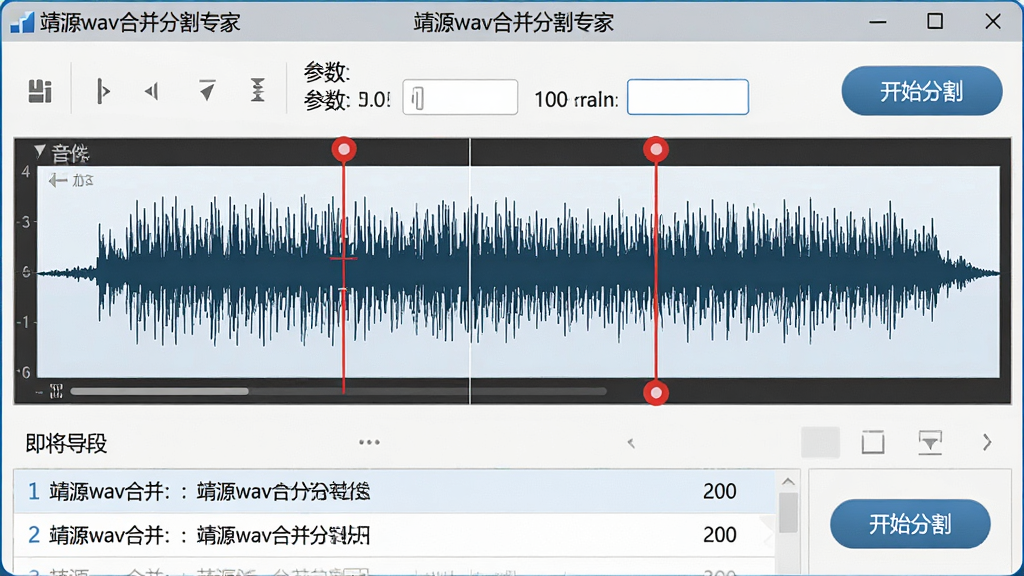Click the 即将导段 section label
The height and width of the screenshot is (576, 1024).
click(x=66, y=443)
